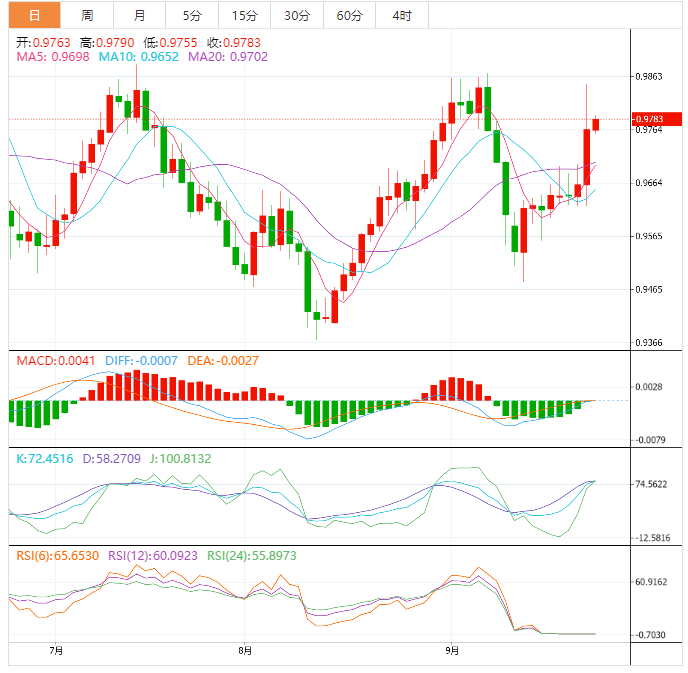Click the J value in KDJ legend
This screenshot has height=673, width=688.
pyautogui.click(x=179, y=458)
